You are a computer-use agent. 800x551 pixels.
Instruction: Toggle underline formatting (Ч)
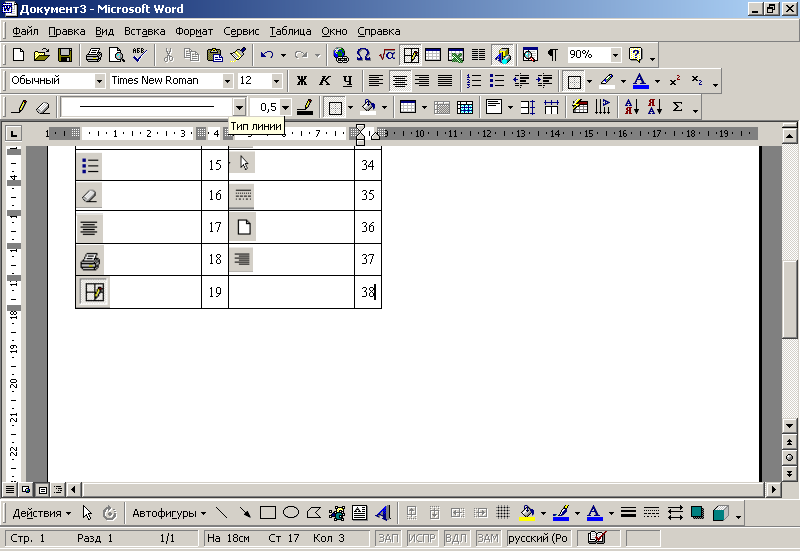pyautogui.click(x=347, y=81)
